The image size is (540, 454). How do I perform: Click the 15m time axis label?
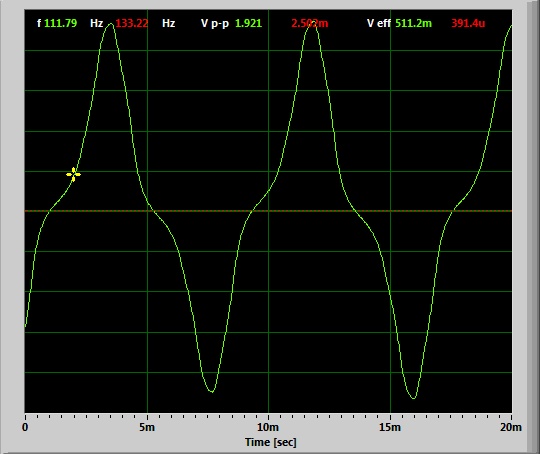pos(390,427)
